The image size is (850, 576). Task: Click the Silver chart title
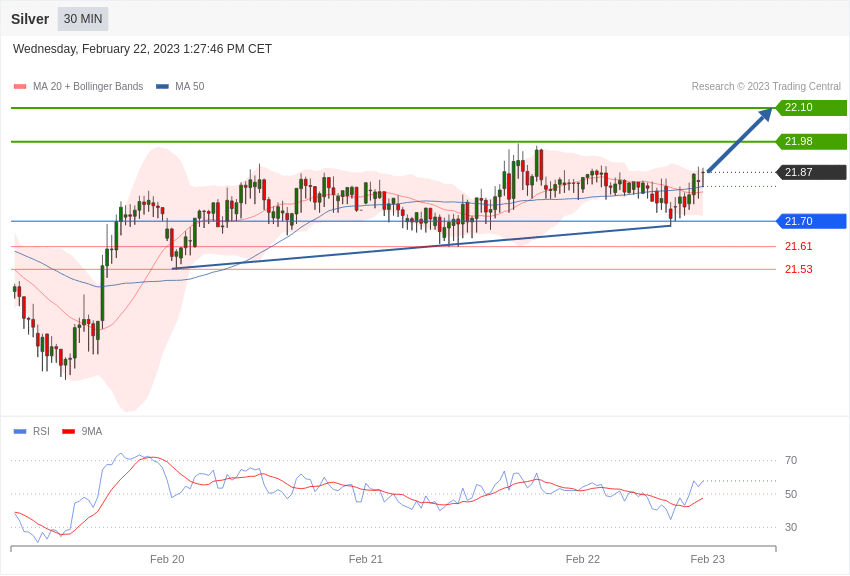pos(30,19)
